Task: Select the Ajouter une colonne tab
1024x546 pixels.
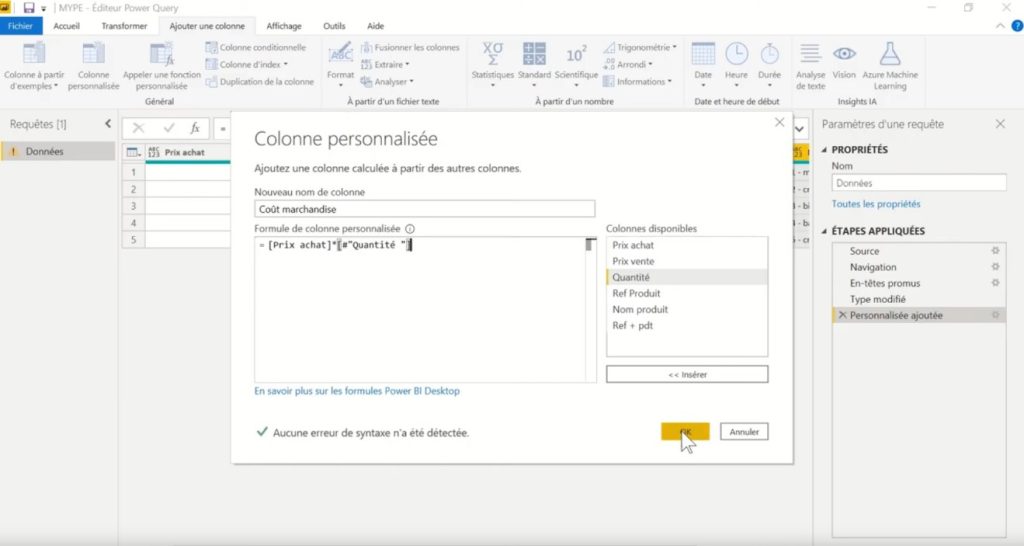Action: (x=207, y=26)
